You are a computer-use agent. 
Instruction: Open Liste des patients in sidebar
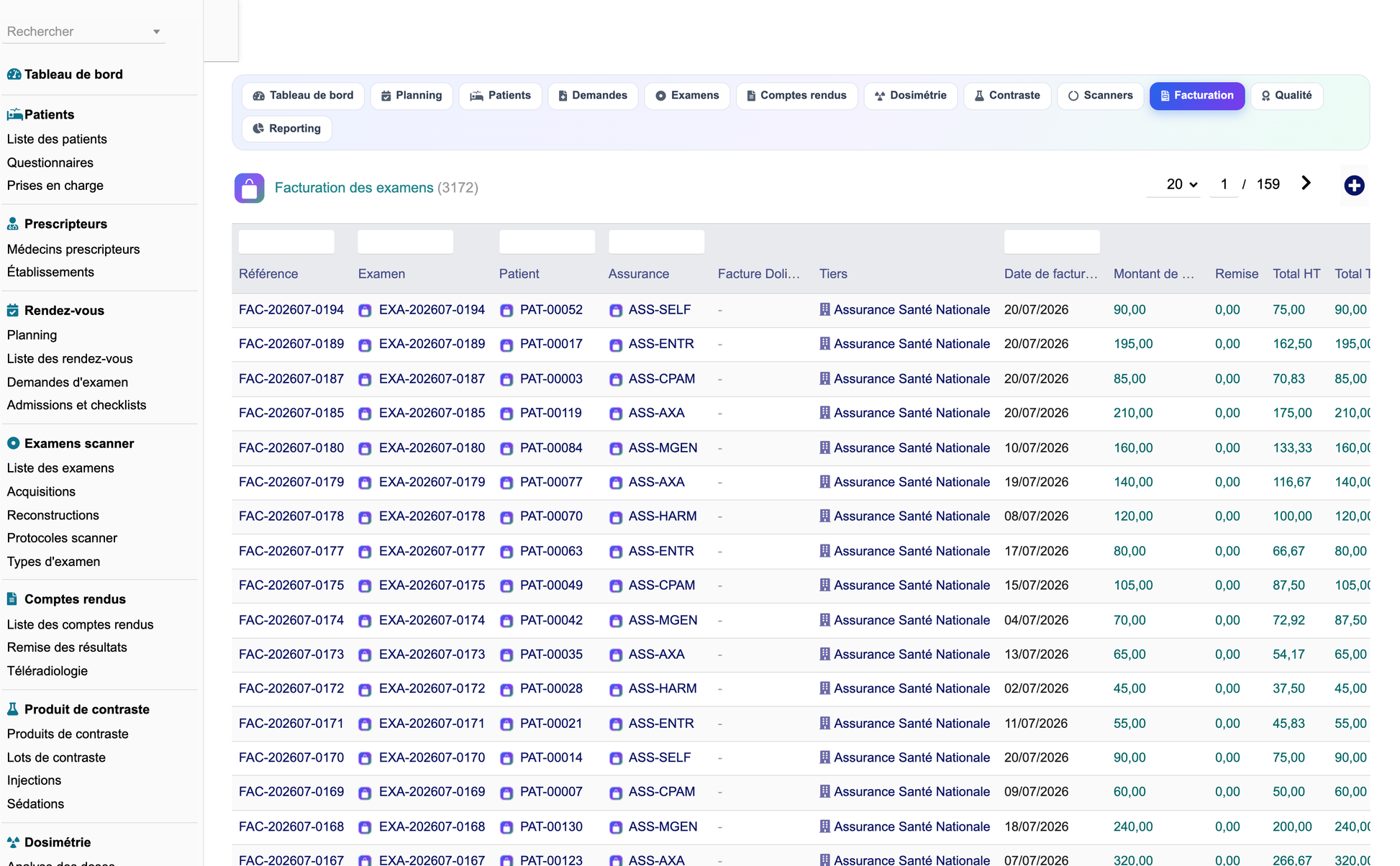(x=57, y=139)
